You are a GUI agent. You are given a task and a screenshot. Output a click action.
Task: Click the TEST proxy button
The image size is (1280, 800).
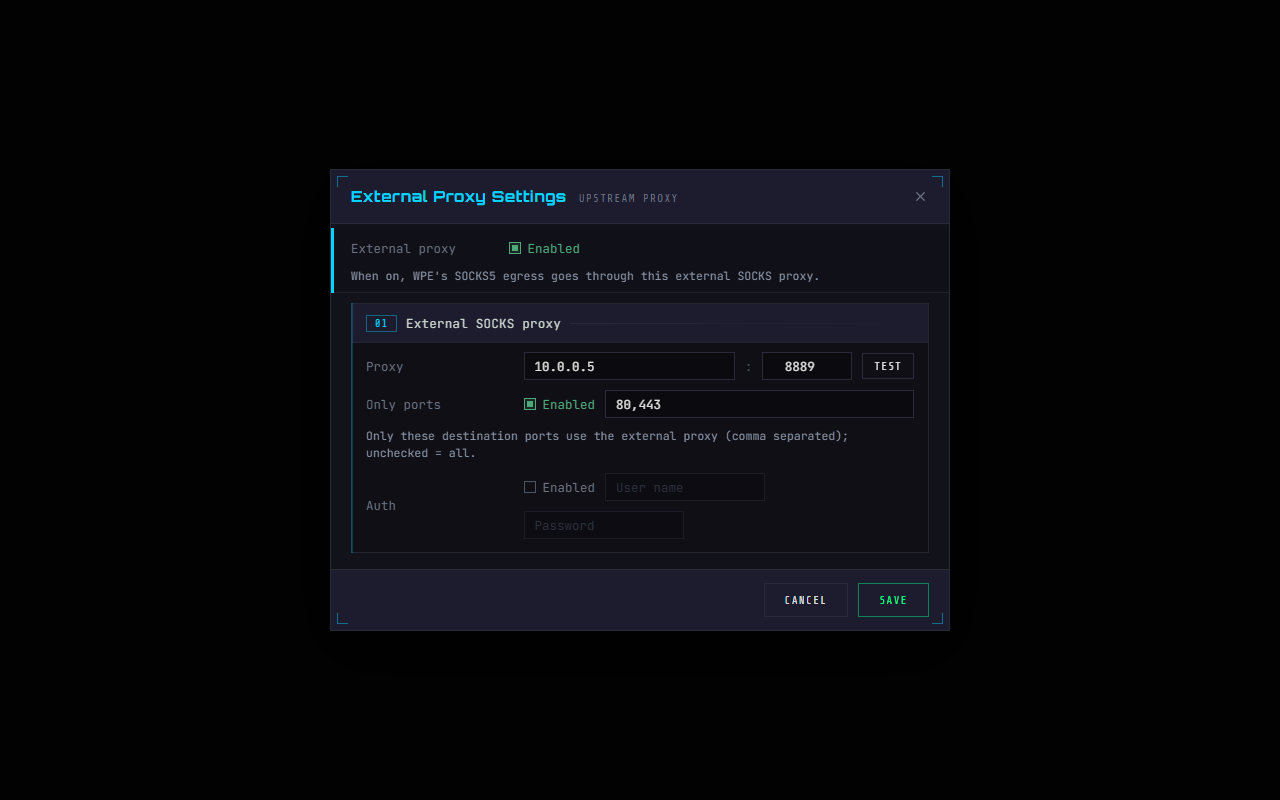pos(888,366)
